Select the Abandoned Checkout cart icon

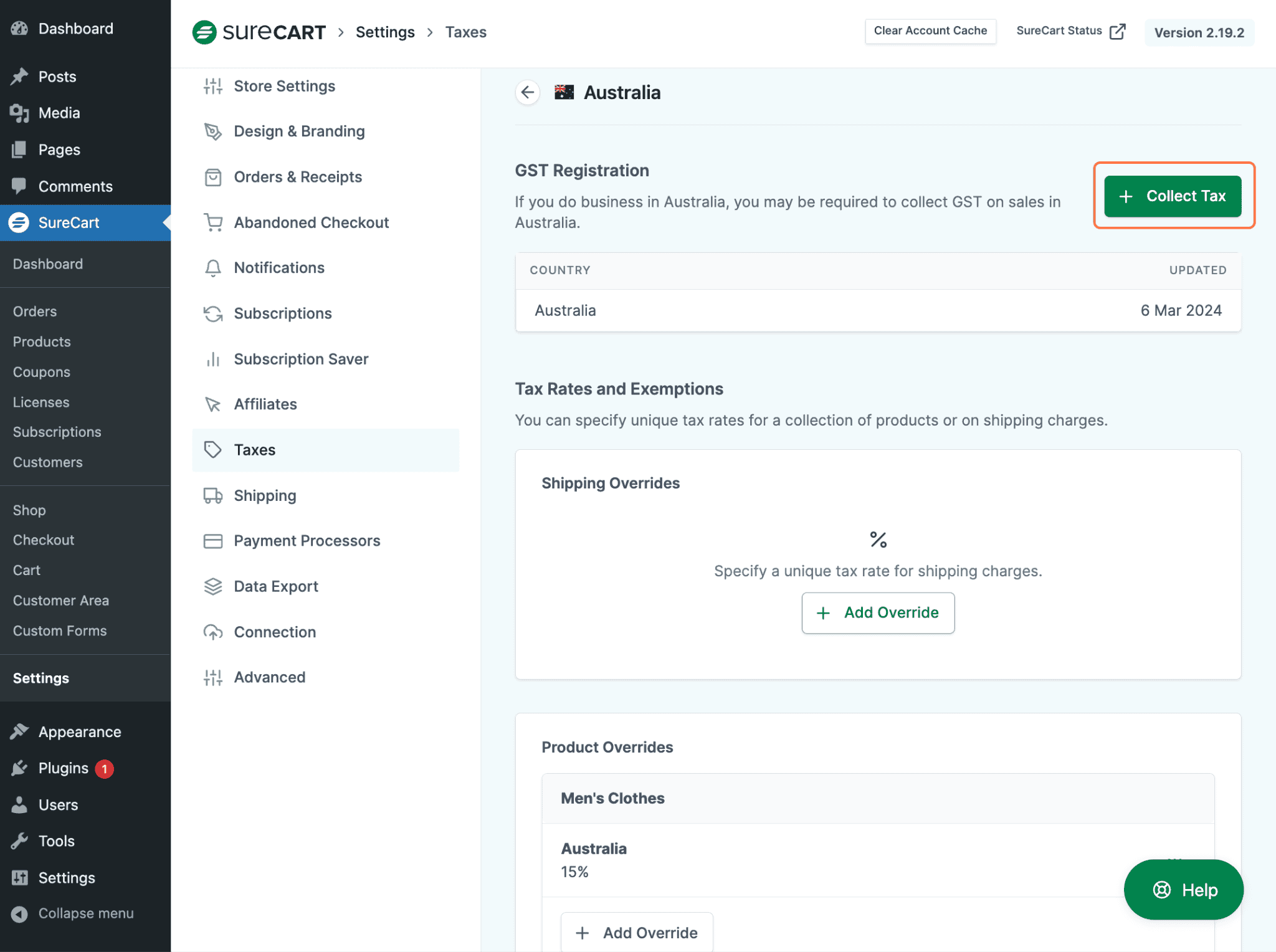click(x=213, y=222)
